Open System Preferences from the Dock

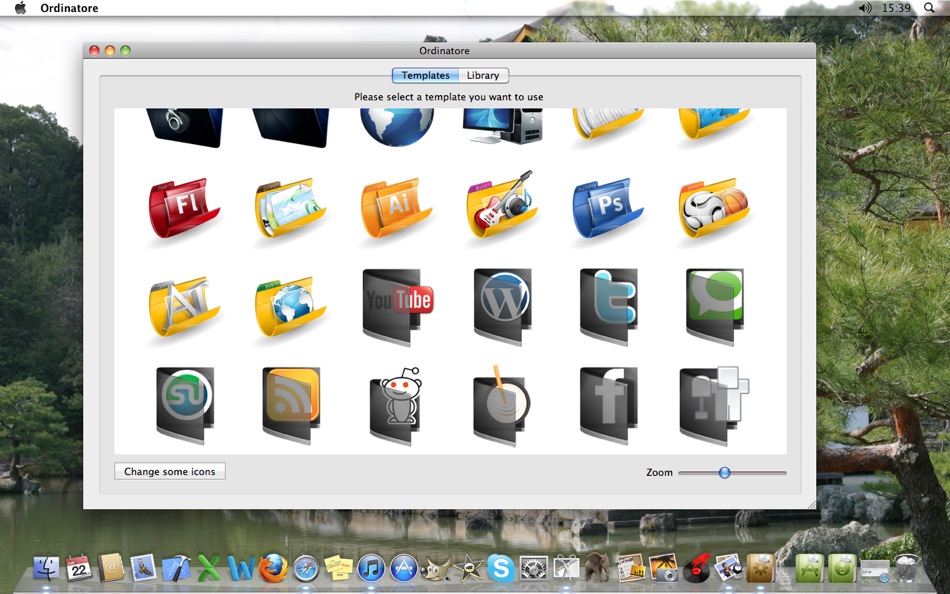(534, 569)
